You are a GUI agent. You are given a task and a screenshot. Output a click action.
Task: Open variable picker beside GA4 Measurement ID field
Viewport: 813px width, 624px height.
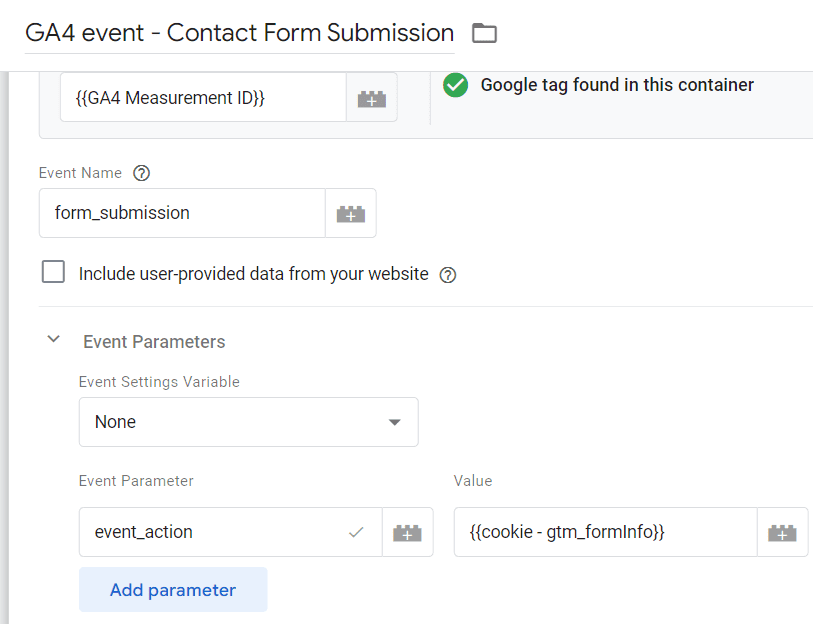[x=372, y=99]
